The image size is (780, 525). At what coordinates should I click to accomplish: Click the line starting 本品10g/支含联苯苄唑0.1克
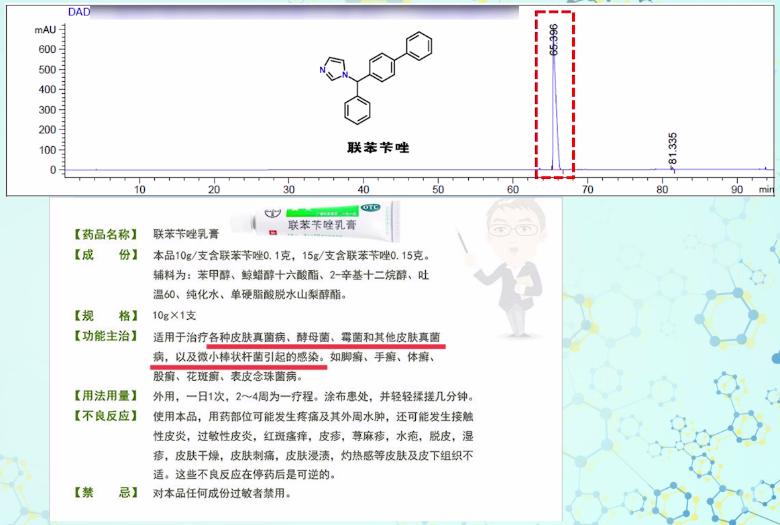(292, 255)
